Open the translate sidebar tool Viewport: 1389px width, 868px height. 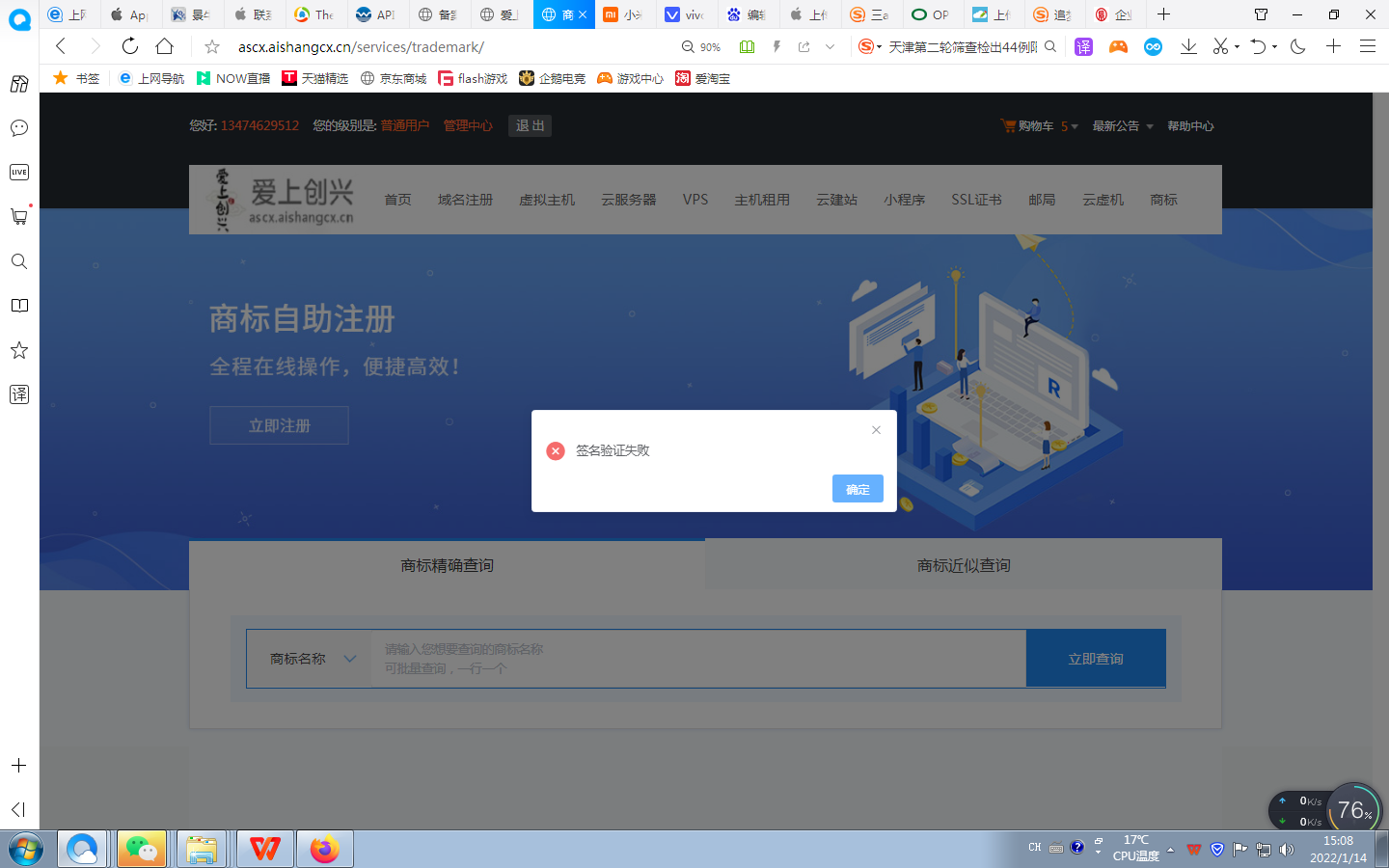tap(19, 394)
